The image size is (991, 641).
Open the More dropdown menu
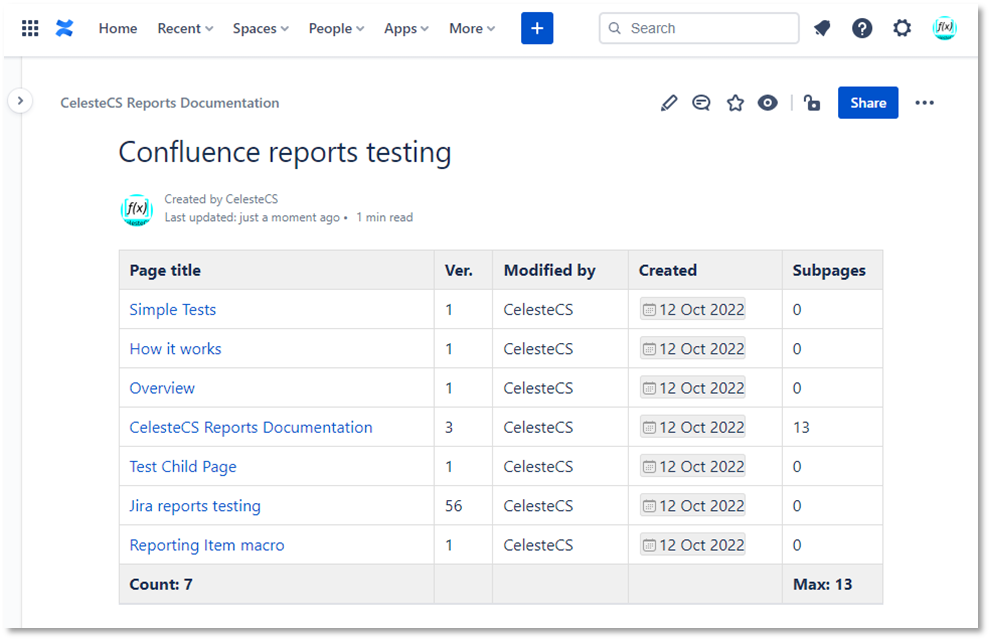click(x=472, y=28)
